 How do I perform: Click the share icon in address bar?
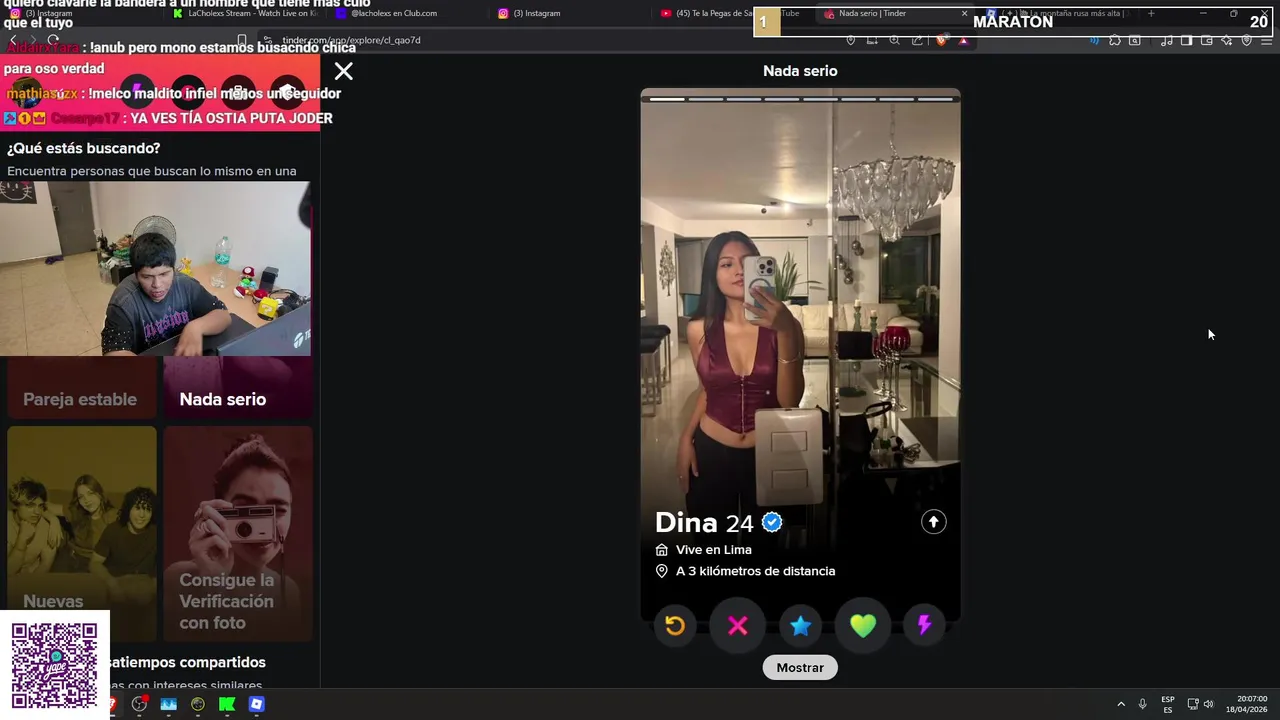917,40
